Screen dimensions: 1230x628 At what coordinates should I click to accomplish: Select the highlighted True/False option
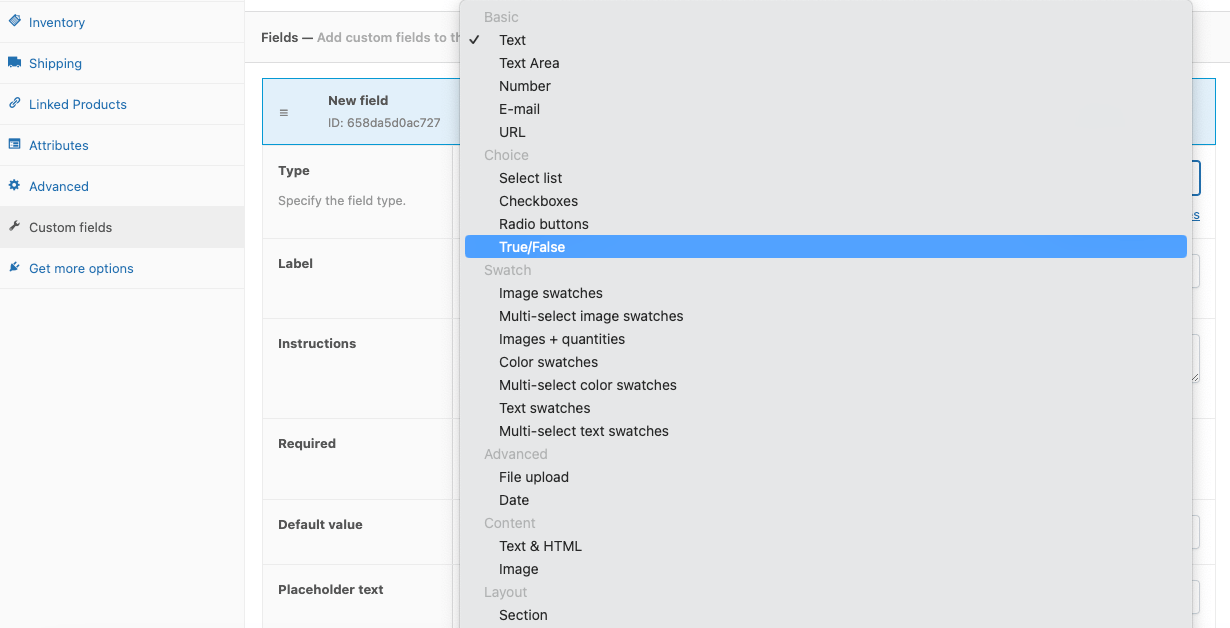coord(826,247)
